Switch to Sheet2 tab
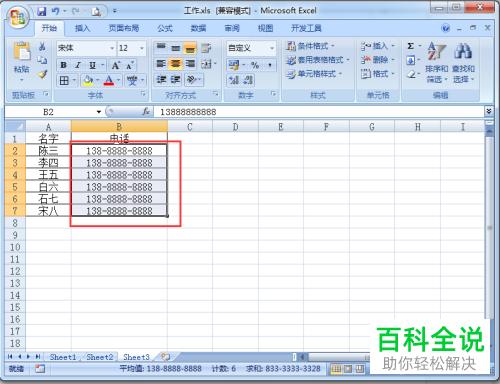Viewport: 500px width, 384px height. pos(100,357)
